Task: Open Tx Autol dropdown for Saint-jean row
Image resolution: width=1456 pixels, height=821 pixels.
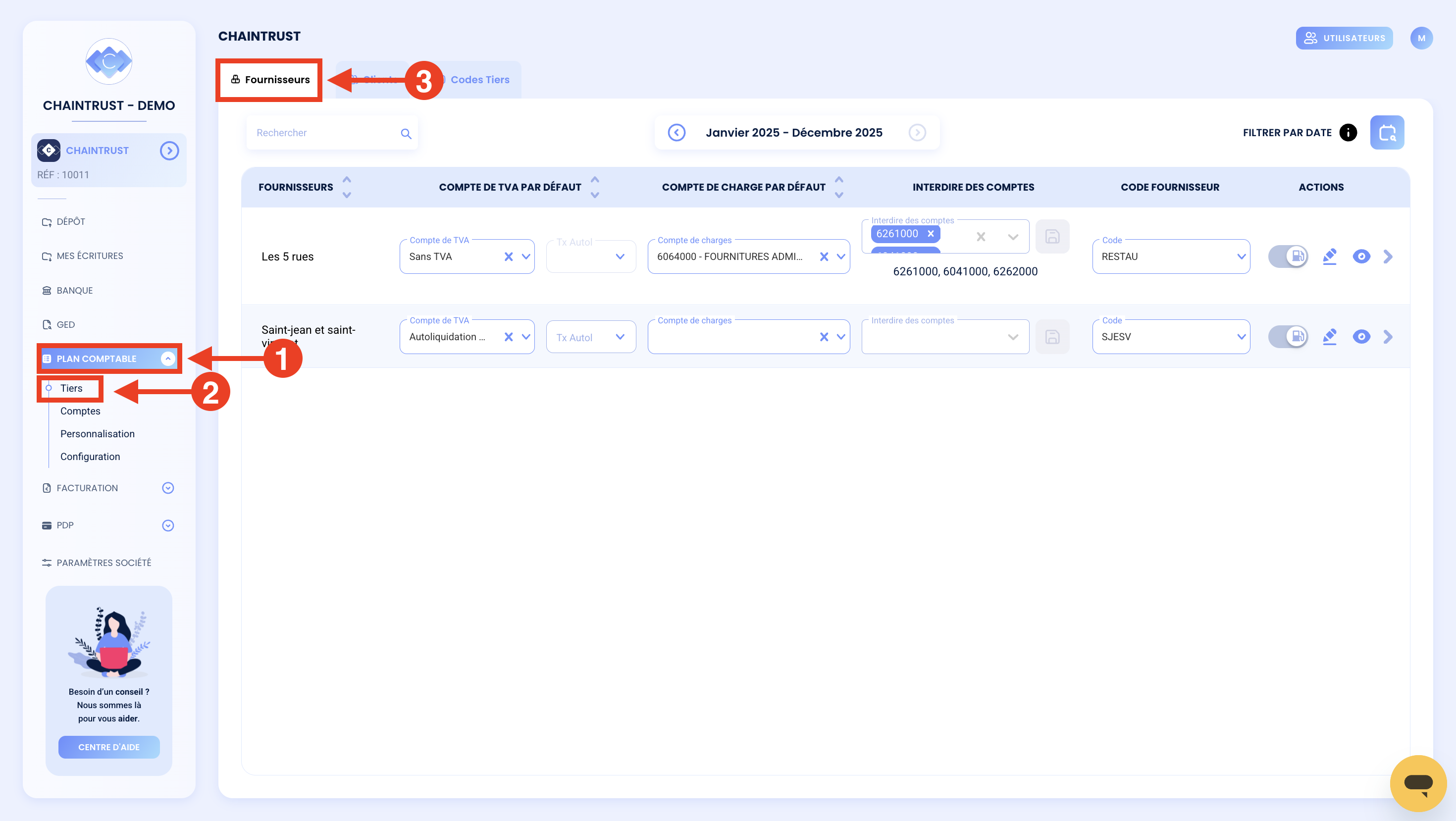Action: 620,337
